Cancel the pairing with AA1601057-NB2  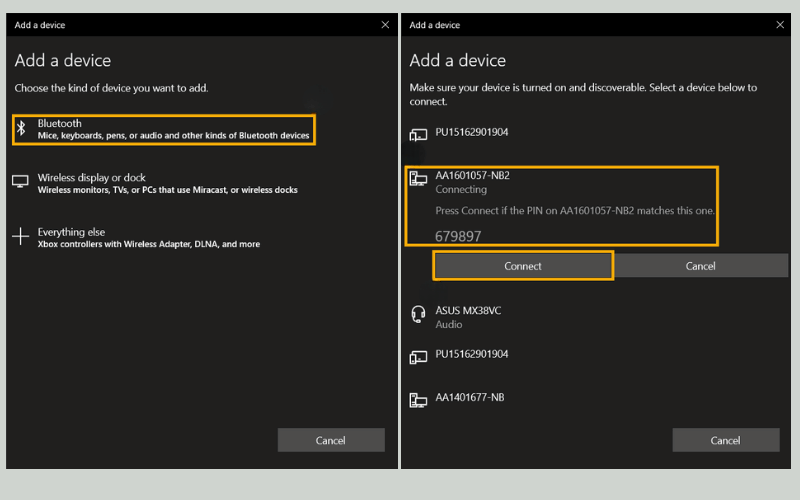click(x=701, y=266)
